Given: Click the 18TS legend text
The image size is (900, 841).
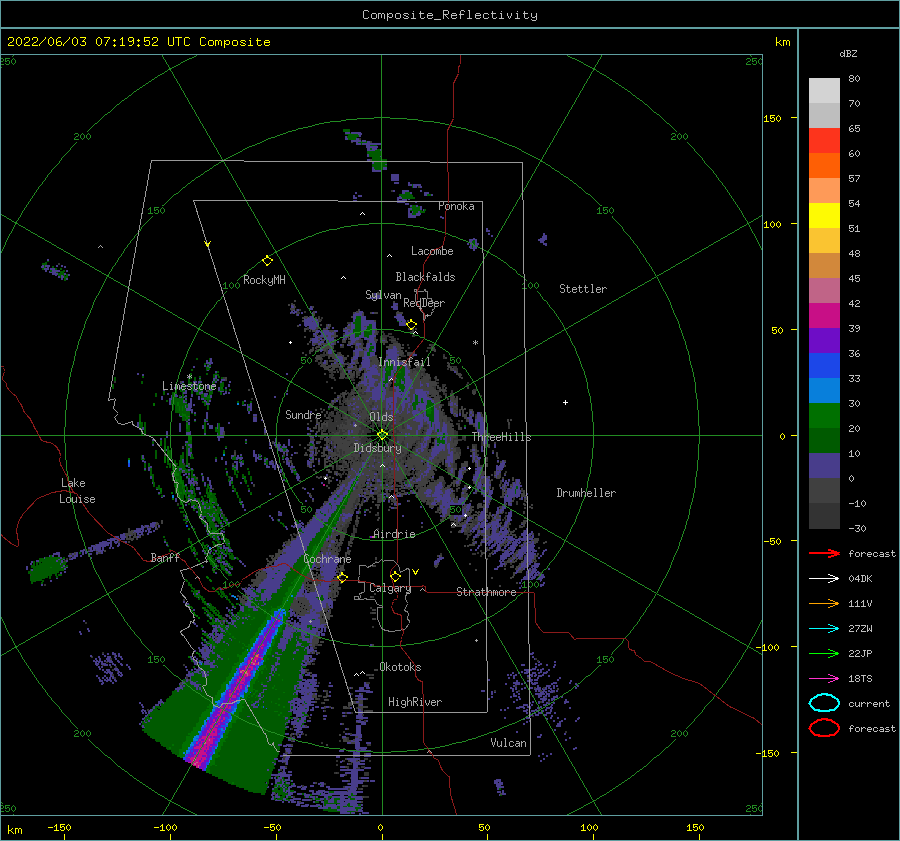Looking at the screenshot, I should click(x=860, y=679).
